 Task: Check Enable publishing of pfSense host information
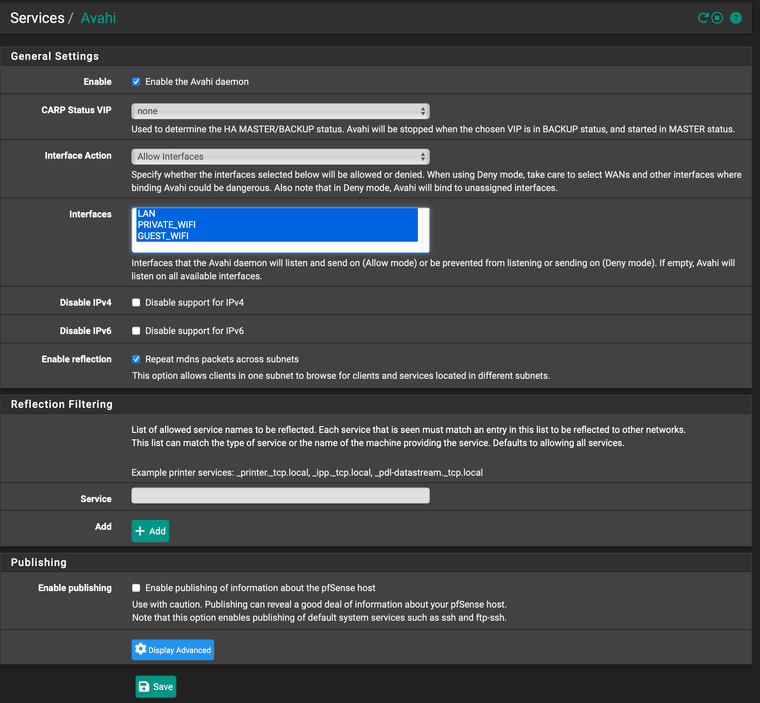coord(136,588)
